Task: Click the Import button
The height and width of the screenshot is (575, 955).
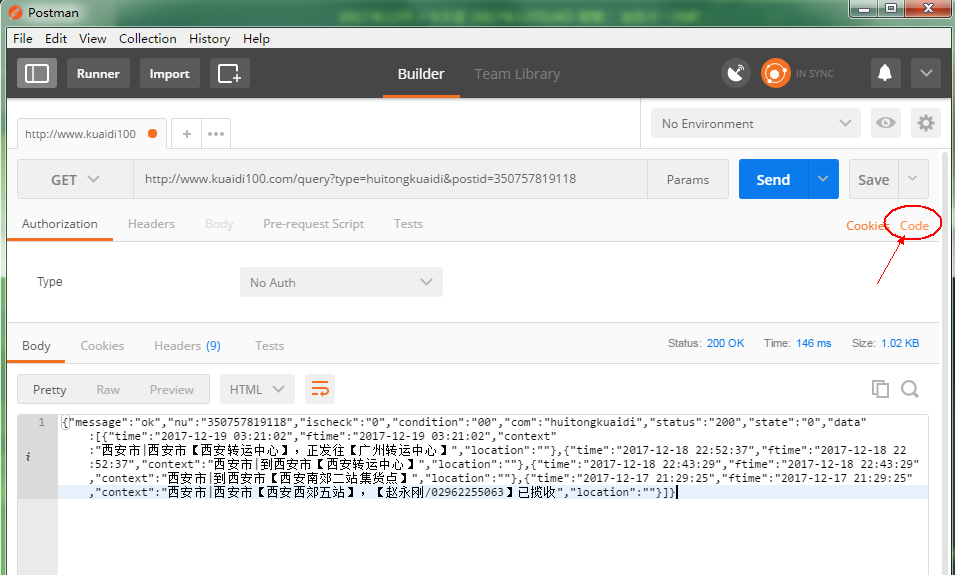Action: [x=169, y=74]
